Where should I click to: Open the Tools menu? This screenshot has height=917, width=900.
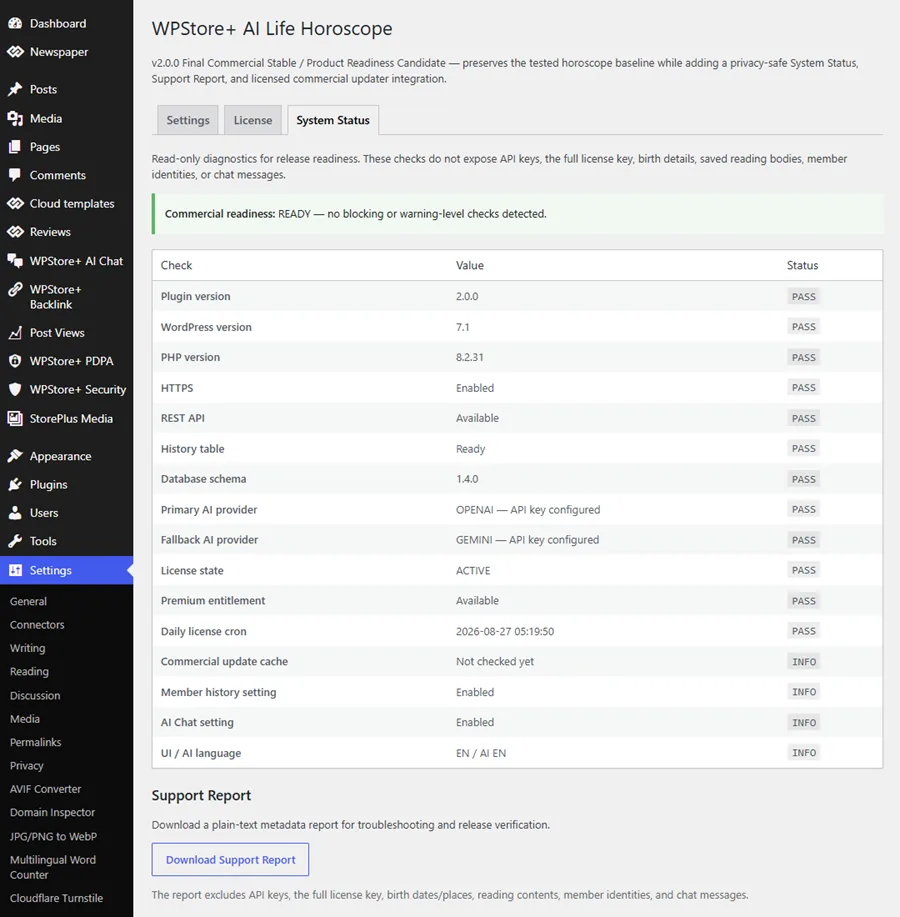67,541
